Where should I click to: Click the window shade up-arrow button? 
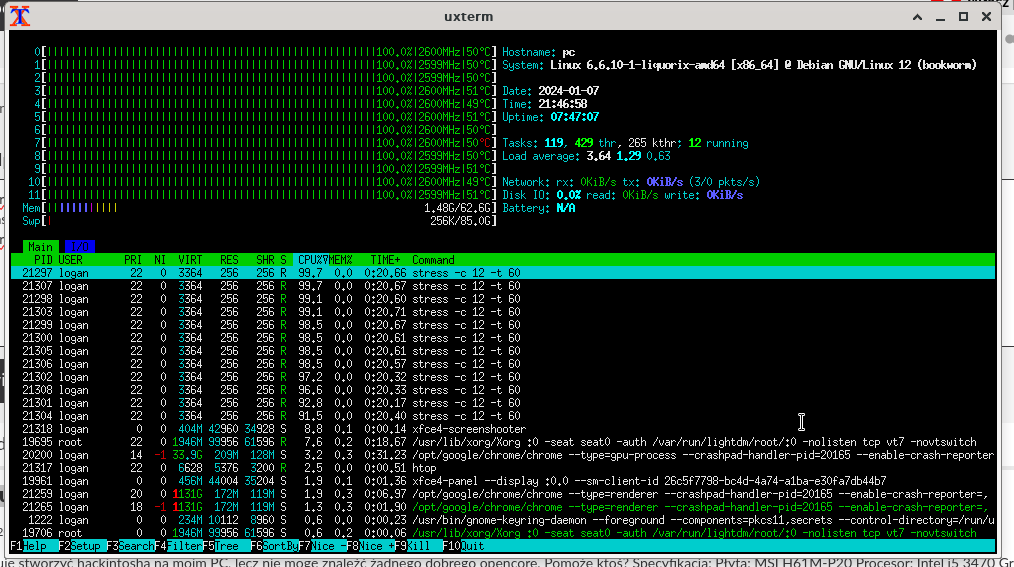(917, 17)
